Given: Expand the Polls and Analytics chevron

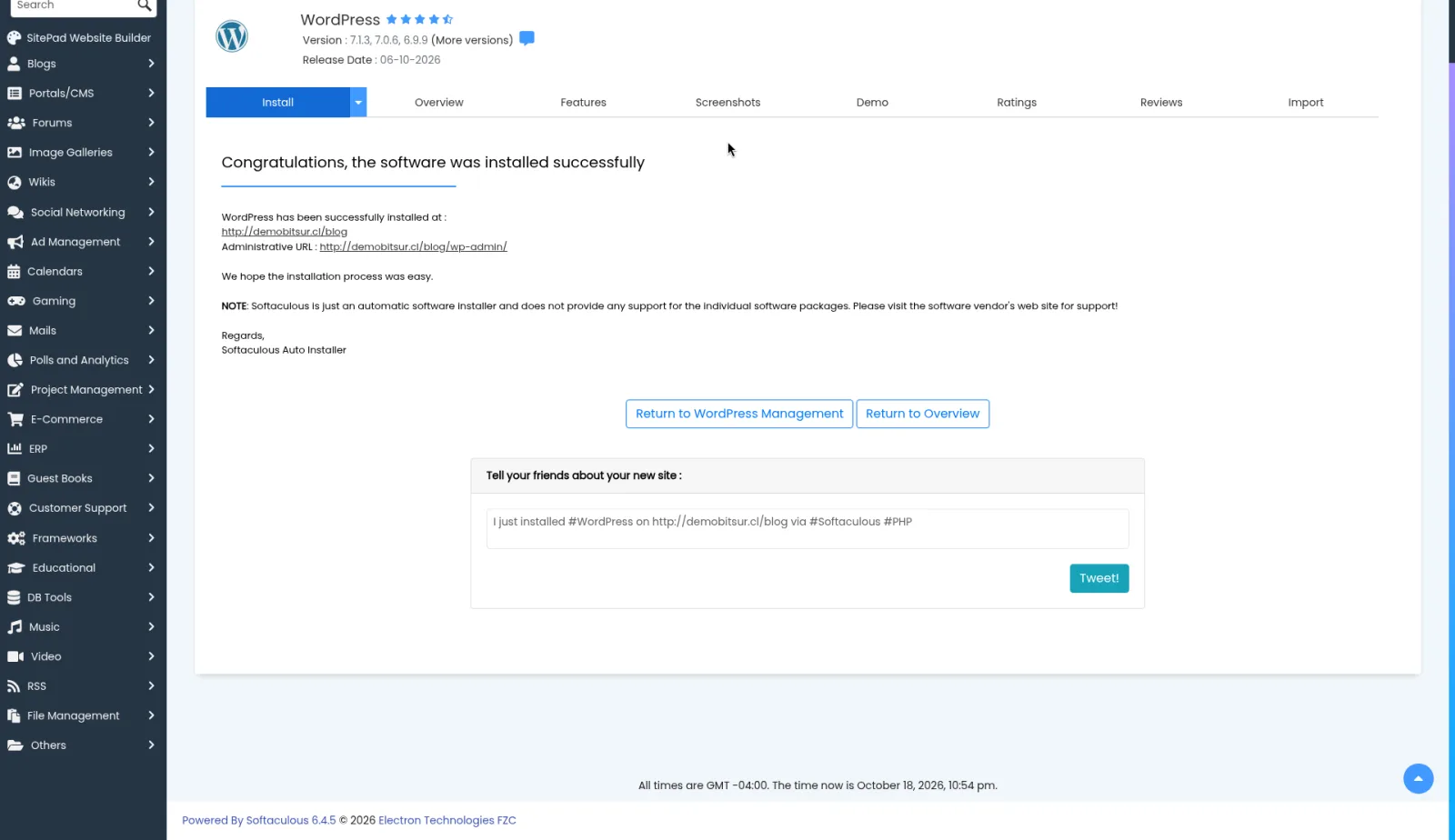Looking at the screenshot, I should (x=151, y=360).
